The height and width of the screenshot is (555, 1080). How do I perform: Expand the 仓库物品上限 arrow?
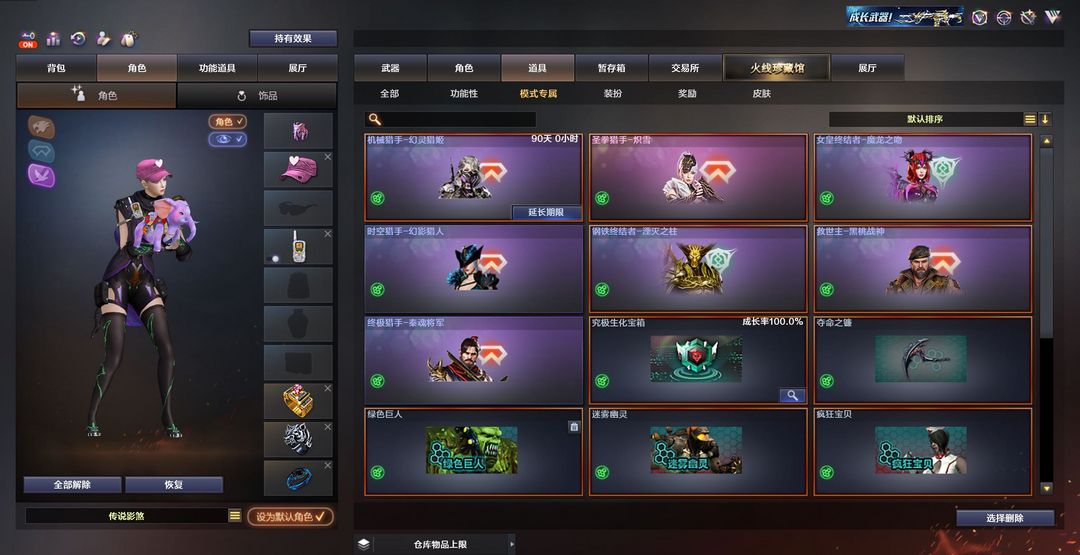coord(510,544)
